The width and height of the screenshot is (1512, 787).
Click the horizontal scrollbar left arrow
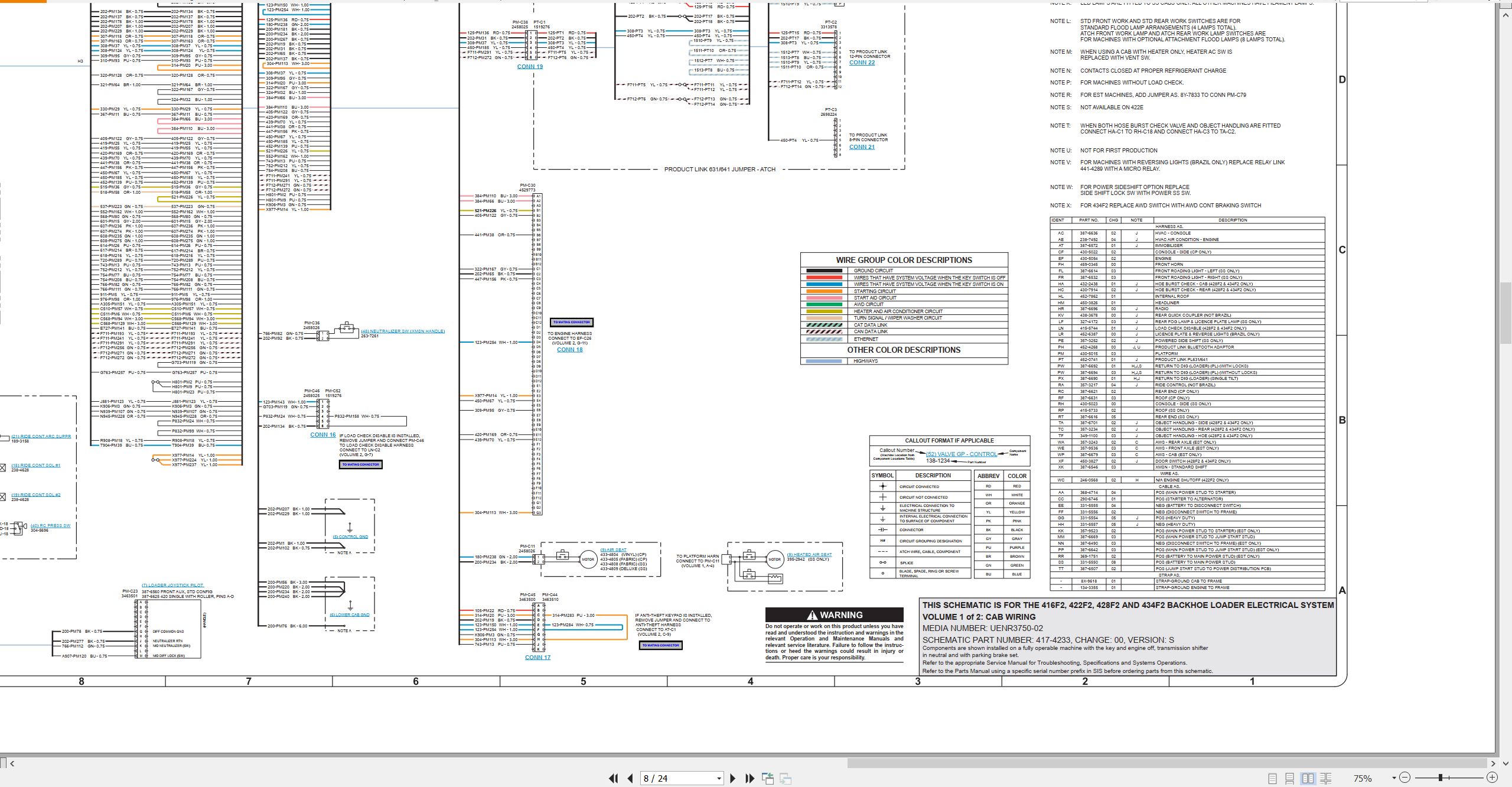coord(12,763)
